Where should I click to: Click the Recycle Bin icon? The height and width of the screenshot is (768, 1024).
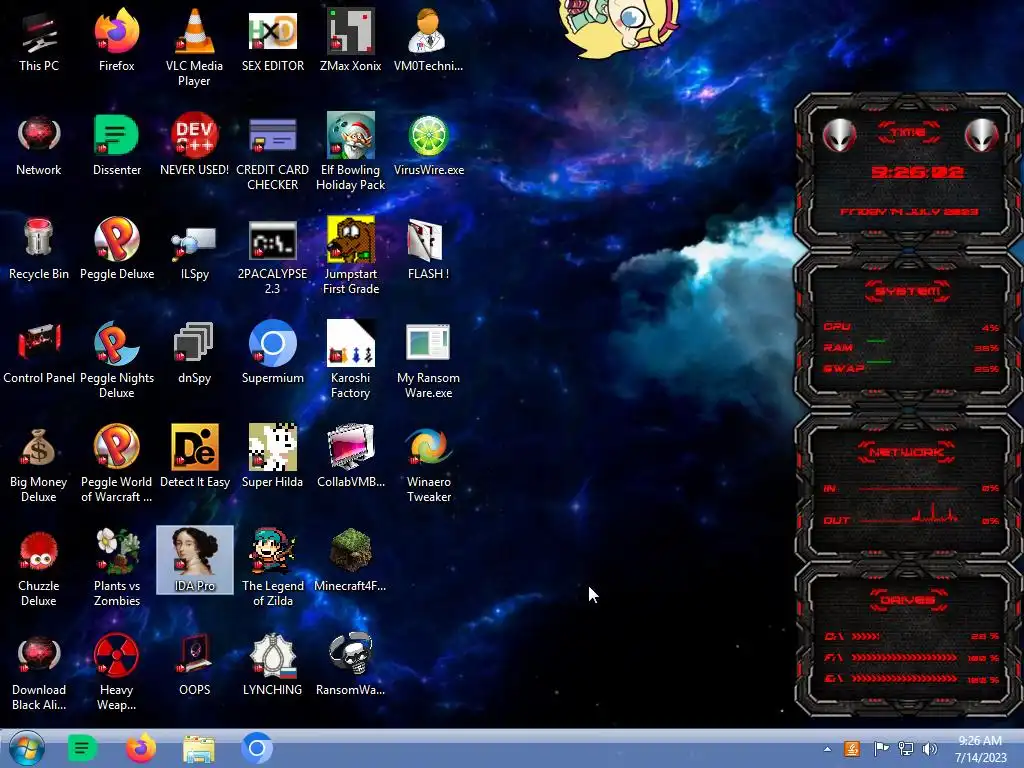(39, 249)
